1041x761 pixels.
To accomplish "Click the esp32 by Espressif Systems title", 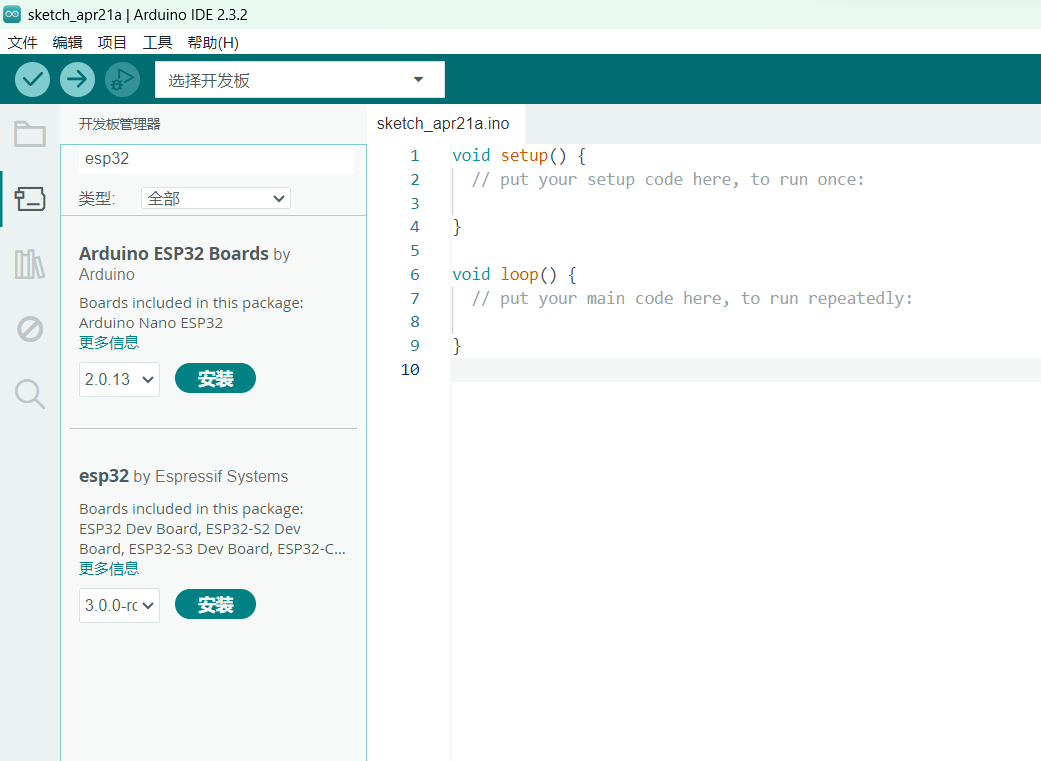I will coord(184,476).
